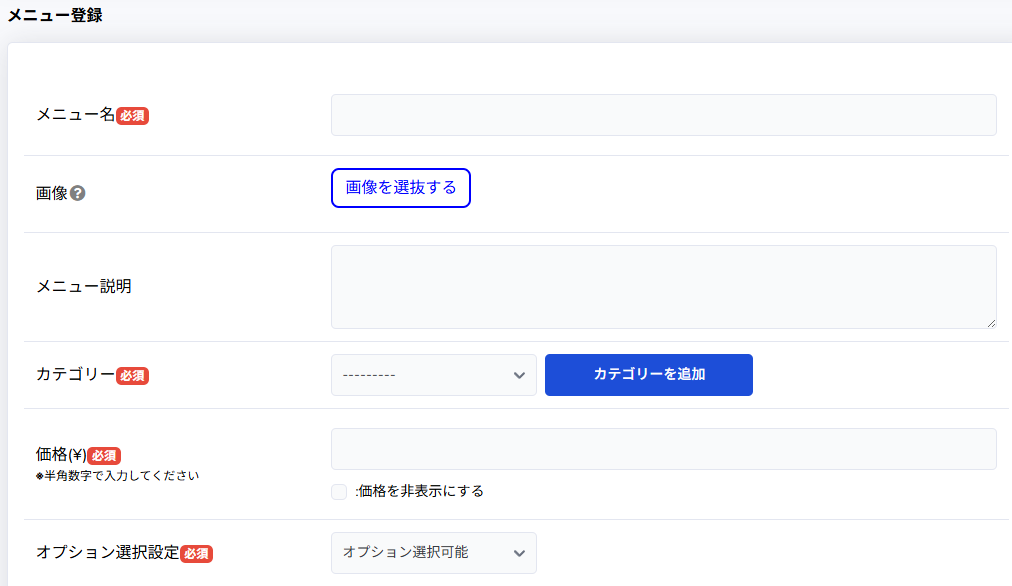Click the 半角数字で入力してください note text
Image resolution: width=1012 pixels, height=586 pixels.
[x=117, y=475]
